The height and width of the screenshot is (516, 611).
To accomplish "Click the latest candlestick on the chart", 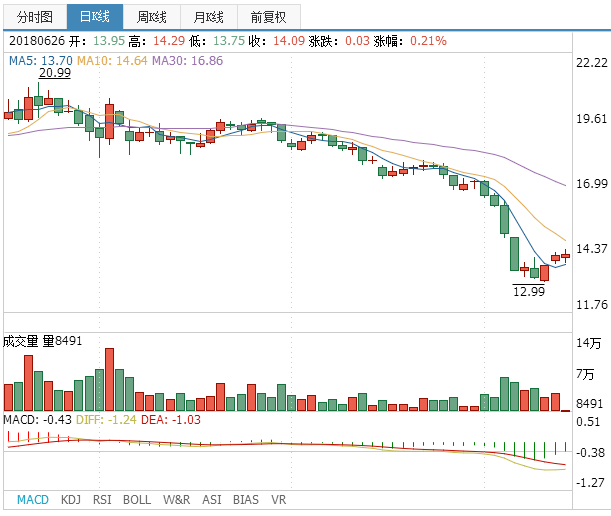I will [x=565, y=256].
